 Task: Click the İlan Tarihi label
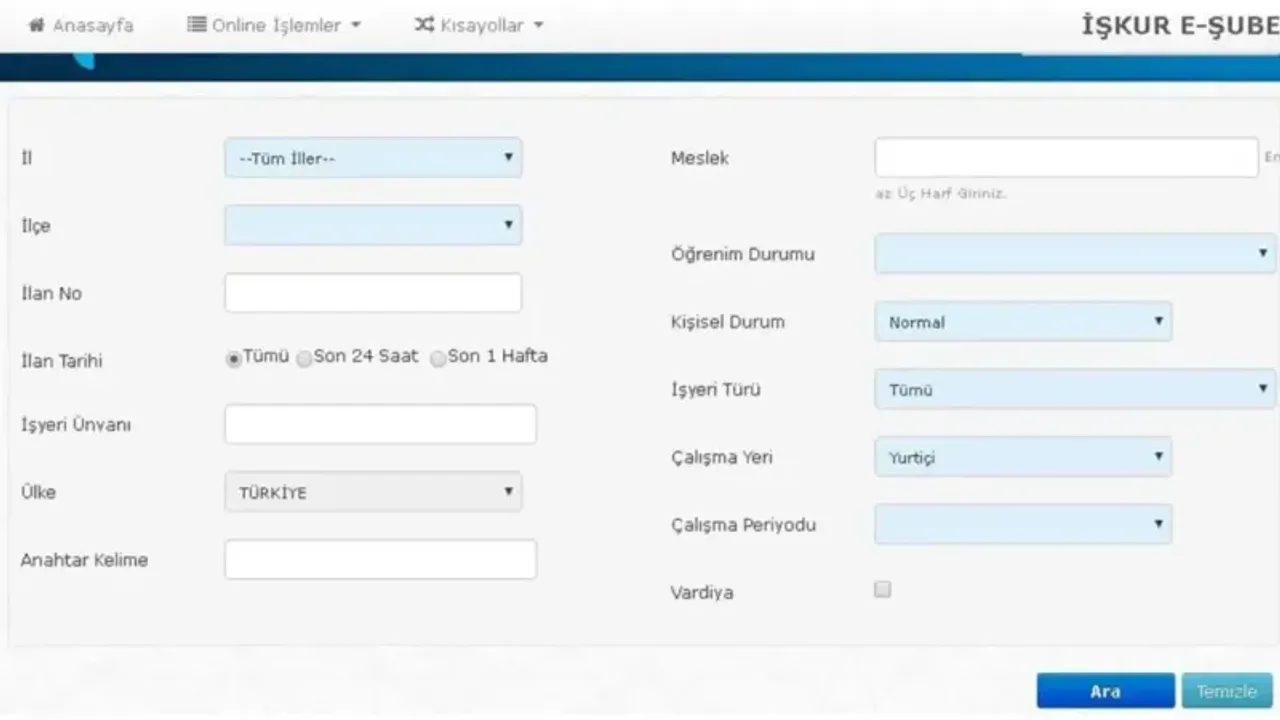[62, 361]
